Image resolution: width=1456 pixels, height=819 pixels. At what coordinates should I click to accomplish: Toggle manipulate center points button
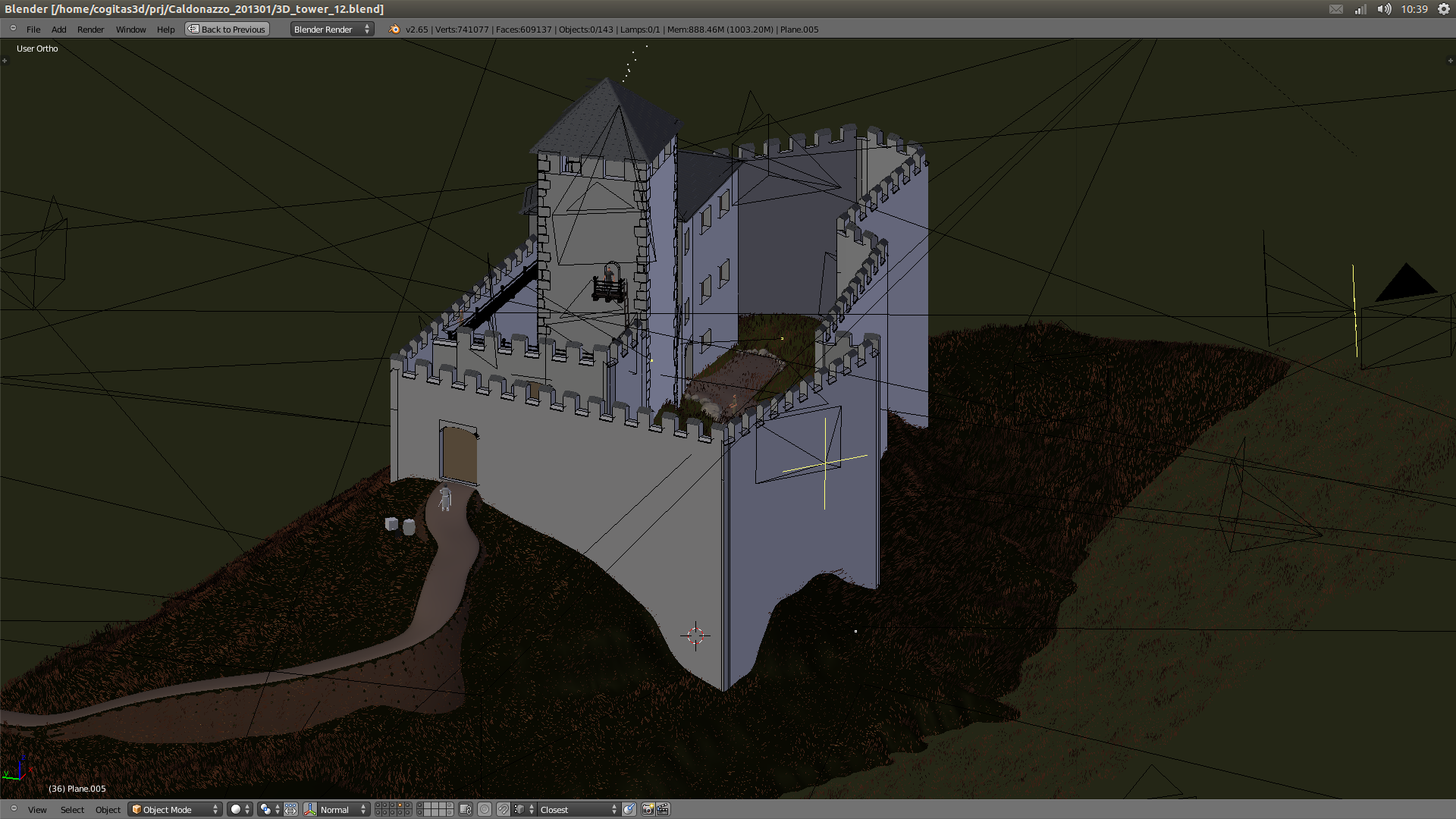point(290,809)
